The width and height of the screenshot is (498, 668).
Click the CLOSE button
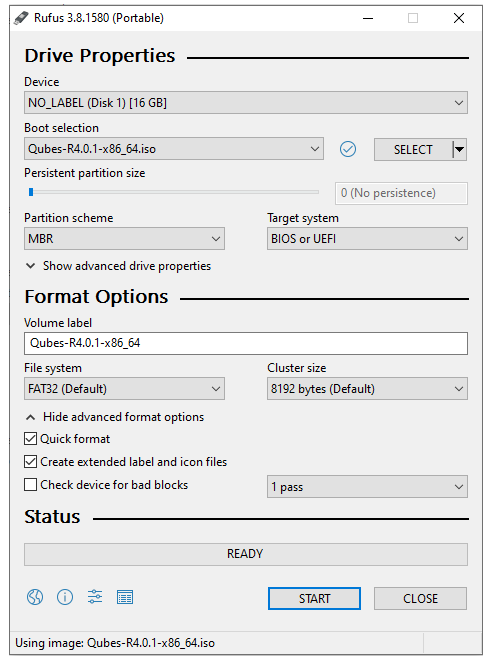coord(420,599)
